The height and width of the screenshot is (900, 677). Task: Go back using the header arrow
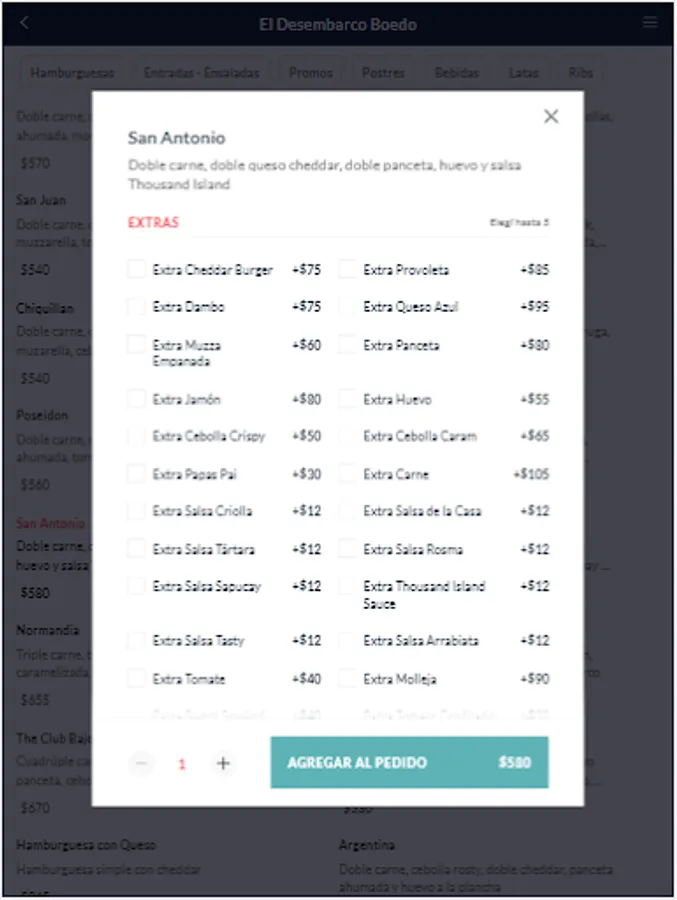pos(24,23)
